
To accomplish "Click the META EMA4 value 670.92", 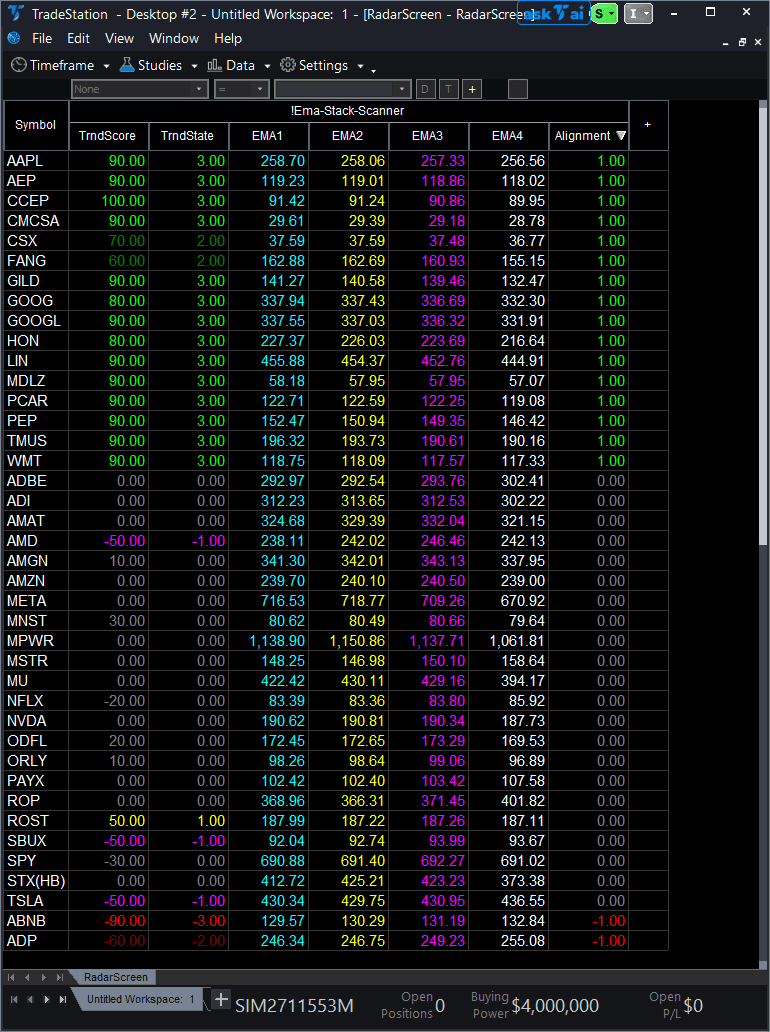I will point(523,601).
